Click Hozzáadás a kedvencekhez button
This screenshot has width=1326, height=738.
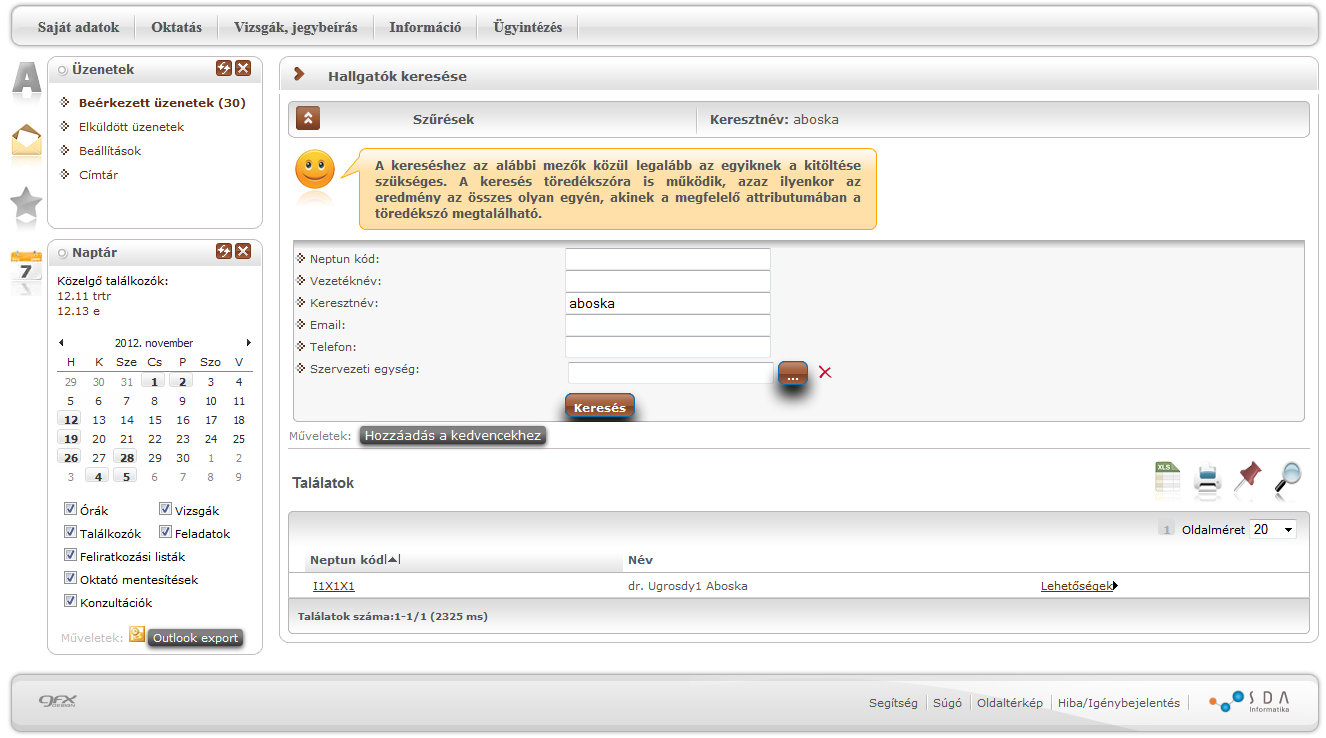(x=453, y=436)
